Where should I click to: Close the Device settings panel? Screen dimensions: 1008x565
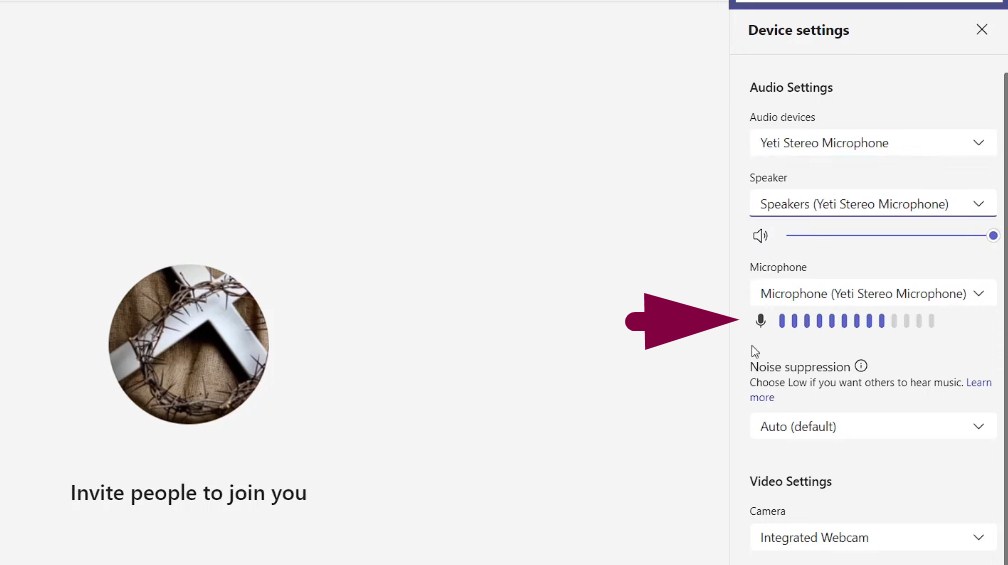pyautogui.click(x=982, y=30)
